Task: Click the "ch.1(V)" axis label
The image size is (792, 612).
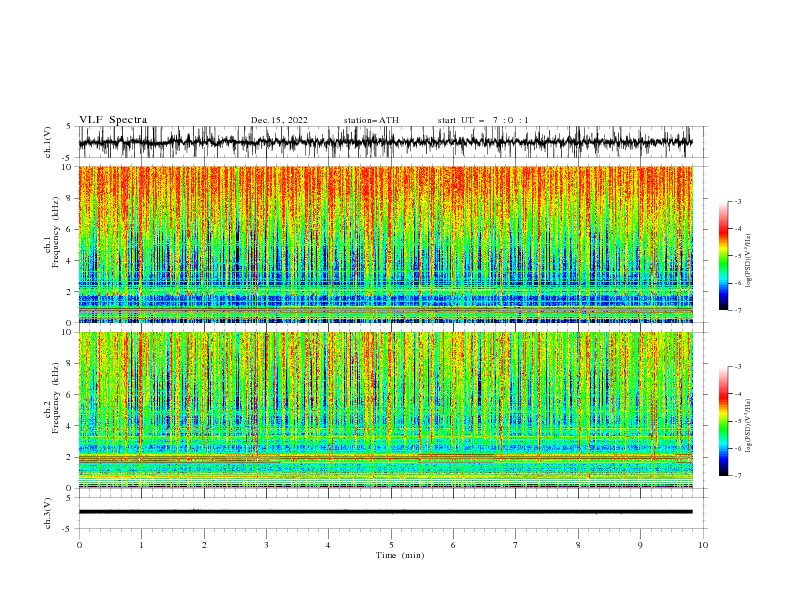Action: (48, 142)
